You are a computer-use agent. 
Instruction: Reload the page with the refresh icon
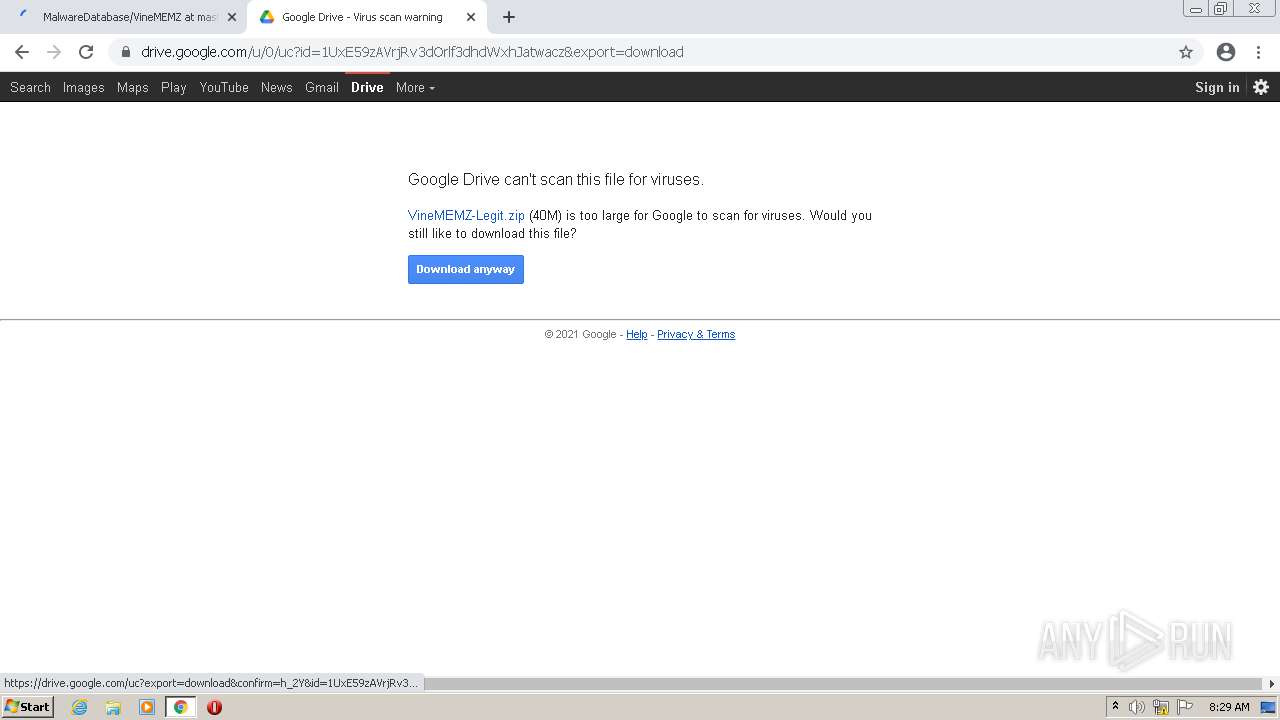coord(86,52)
